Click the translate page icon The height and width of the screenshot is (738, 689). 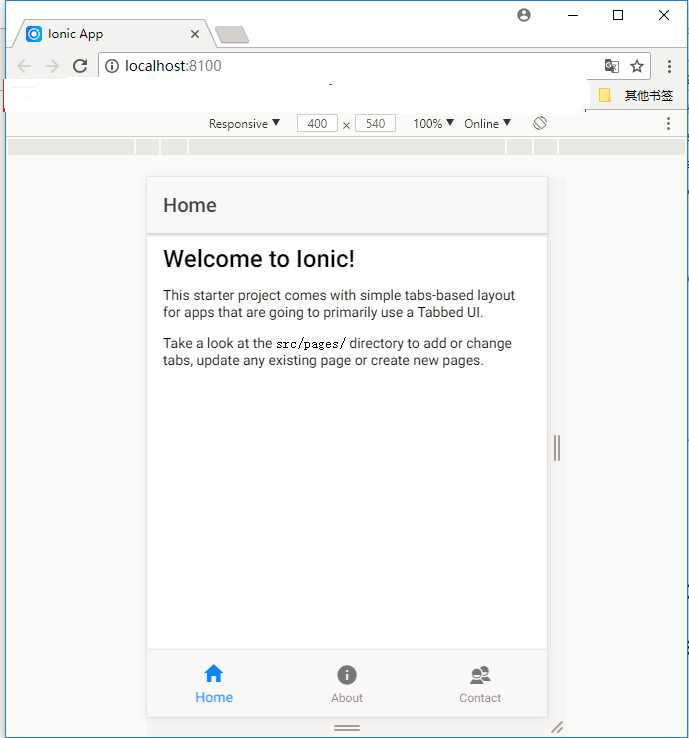611,66
